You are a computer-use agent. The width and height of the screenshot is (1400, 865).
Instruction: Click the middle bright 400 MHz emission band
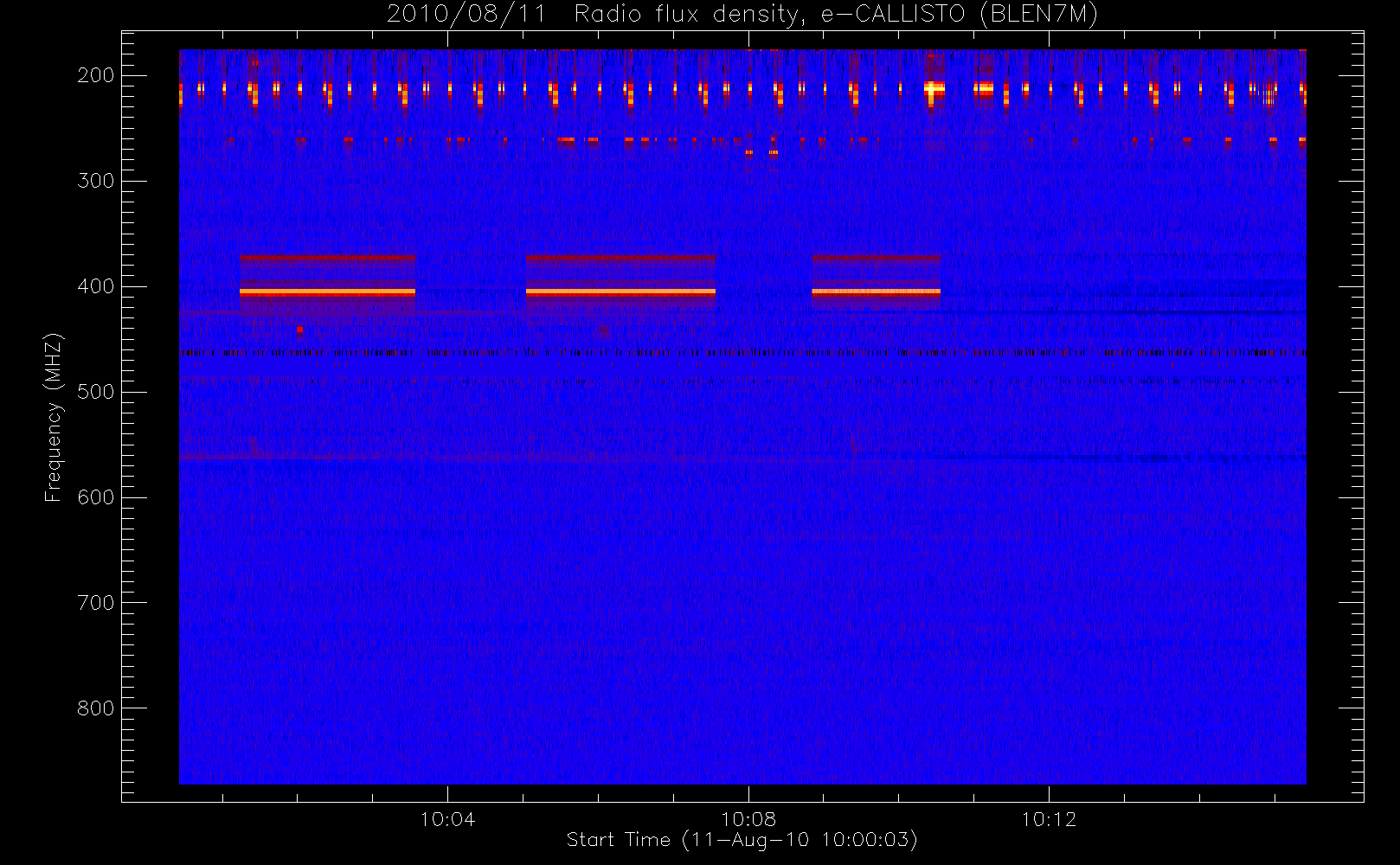point(620,292)
